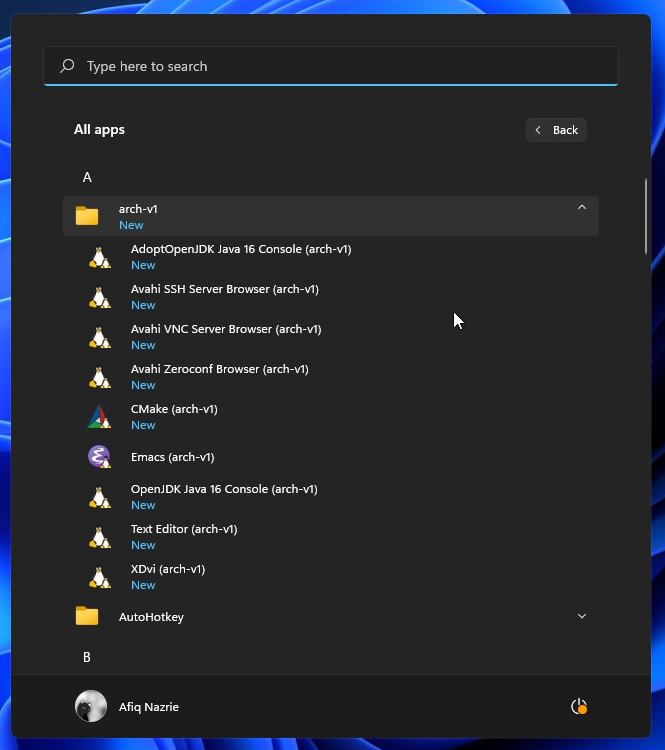Image resolution: width=665 pixels, height=750 pixels.
Task: Go back with the Back button
Action: 556,130
